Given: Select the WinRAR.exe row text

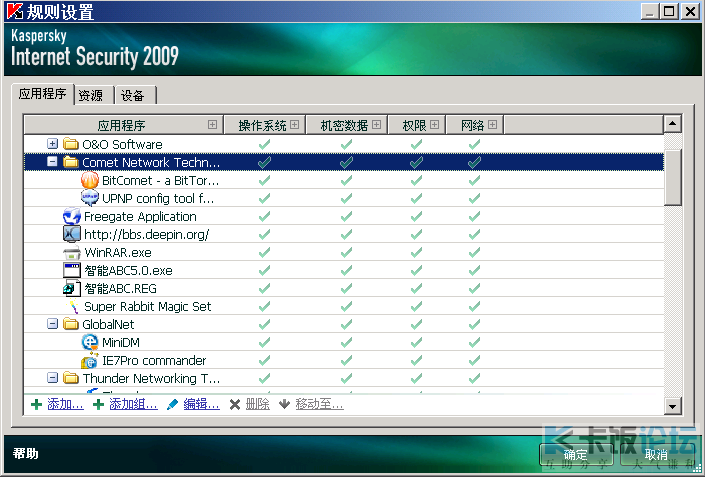Looking at the screenshot, I should click(118, 253).
